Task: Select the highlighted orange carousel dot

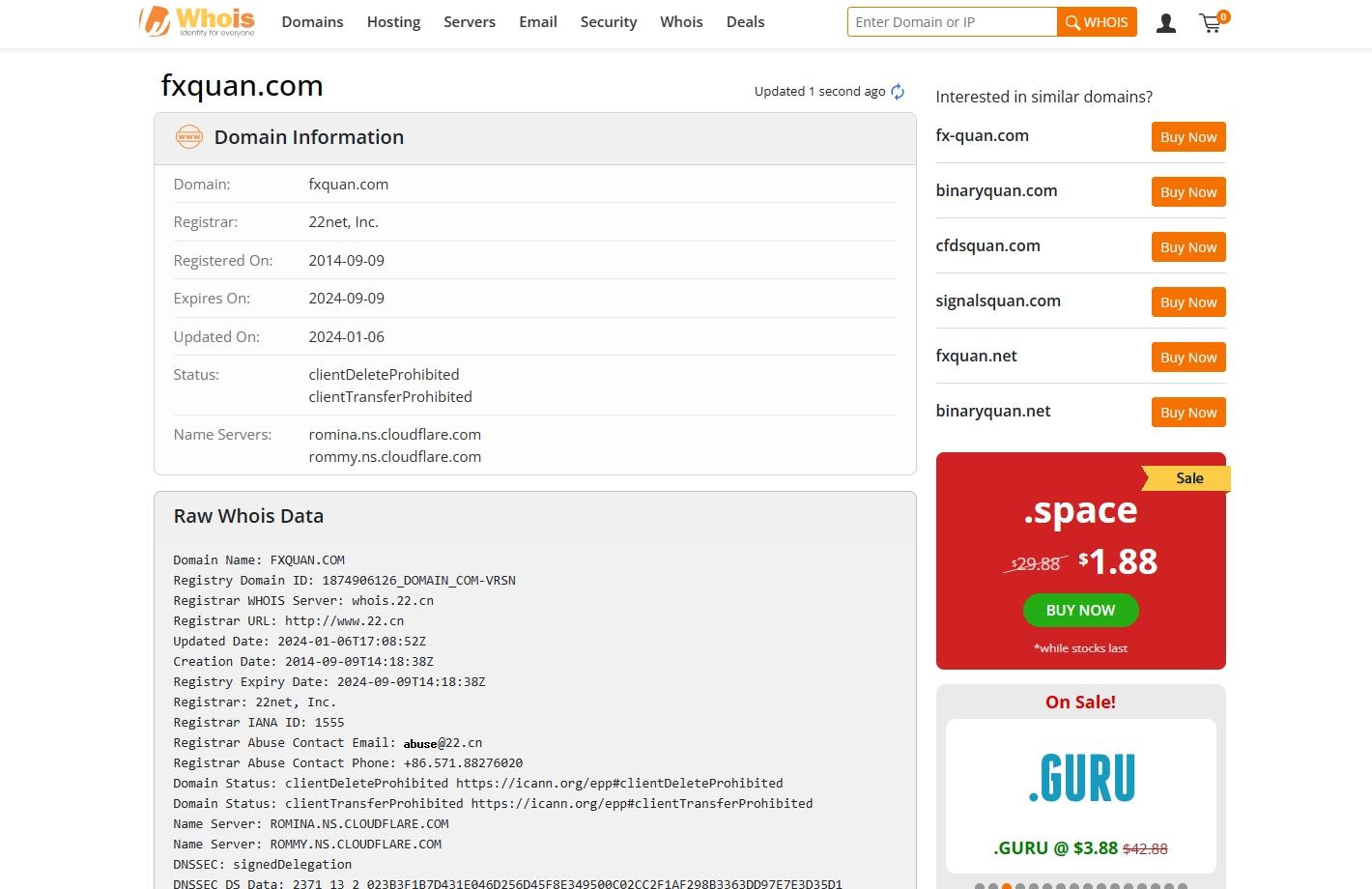Action: (x=1007, y=886)
